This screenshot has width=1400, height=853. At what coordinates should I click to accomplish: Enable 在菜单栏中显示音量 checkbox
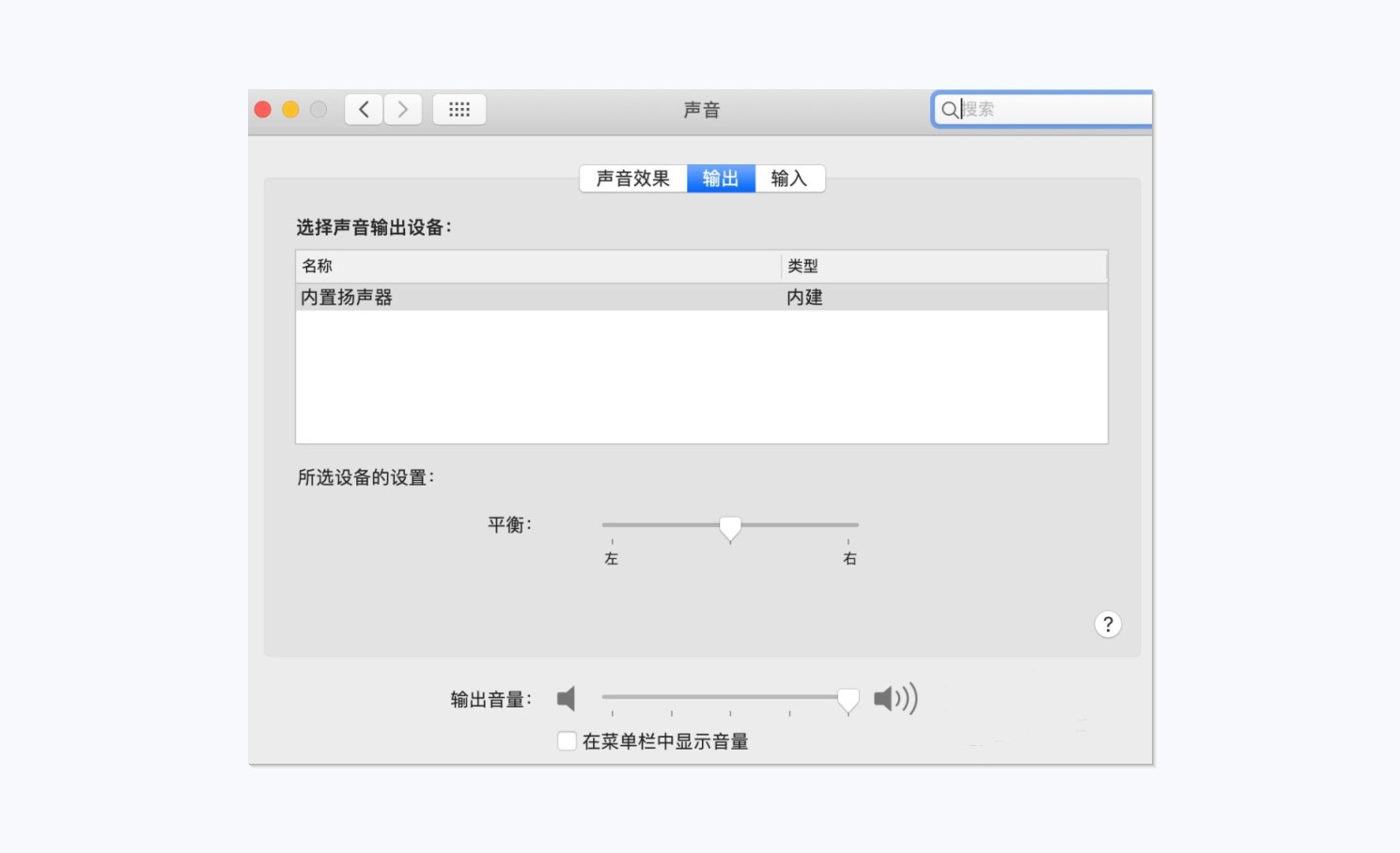tap(567, 741)
